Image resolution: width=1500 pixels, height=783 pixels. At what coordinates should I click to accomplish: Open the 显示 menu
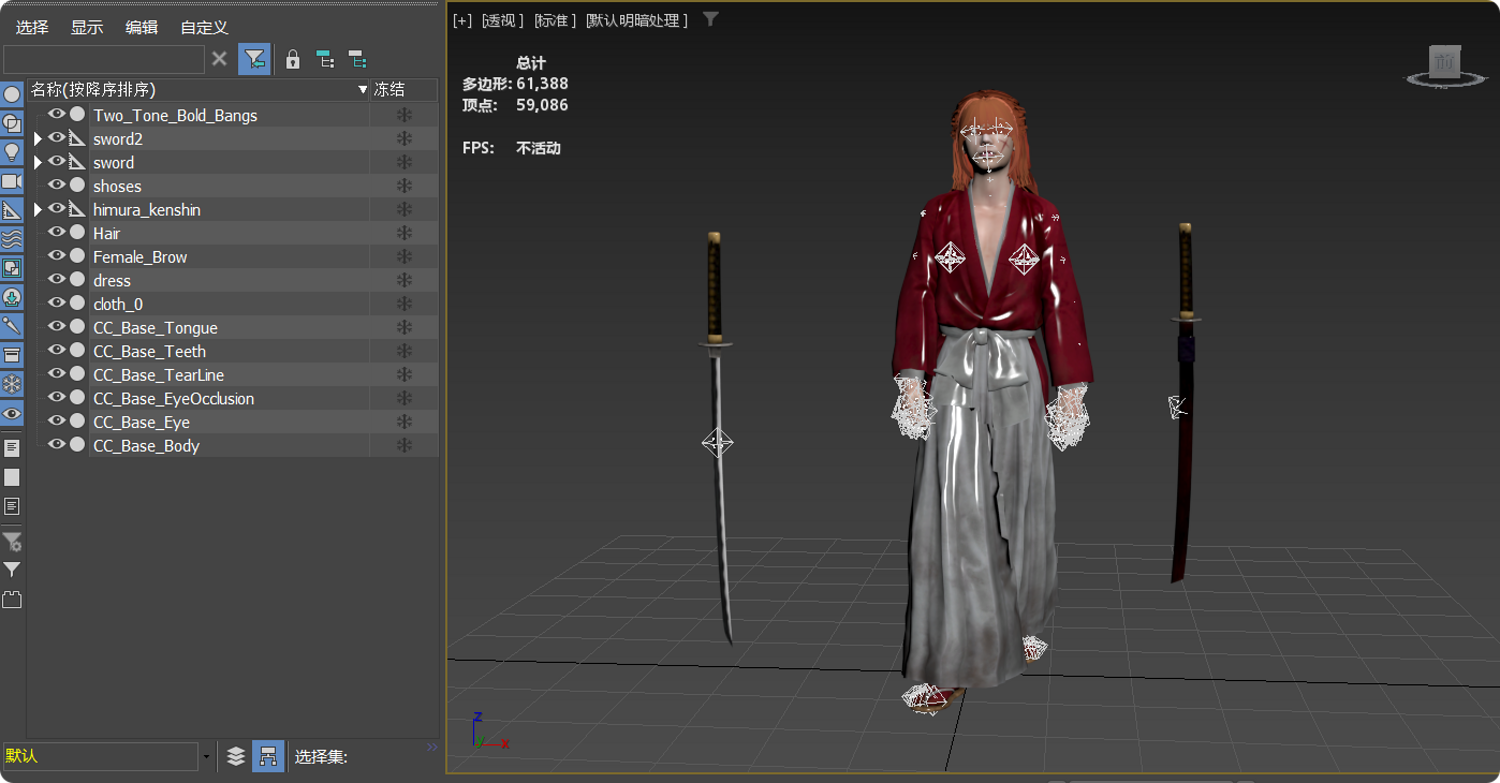click(x=87, y=27)
